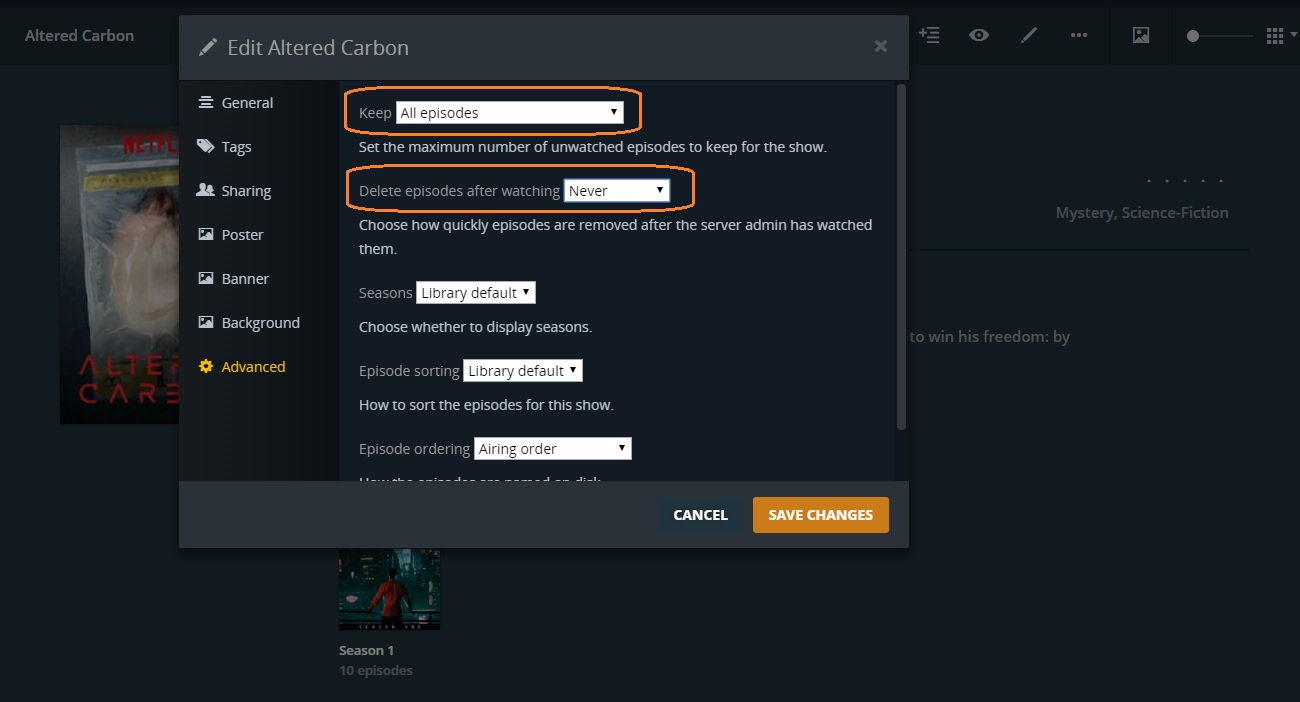The width and height of the screenshot is (1300, 702).
Task: Click the Cancel button
Action: (700, 515)
